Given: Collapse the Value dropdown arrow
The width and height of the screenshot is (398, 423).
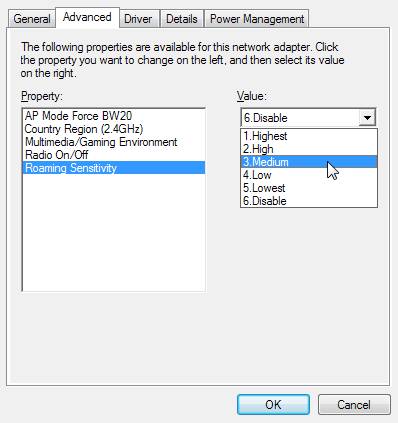Looking at the screenshot, I should 367,118.
